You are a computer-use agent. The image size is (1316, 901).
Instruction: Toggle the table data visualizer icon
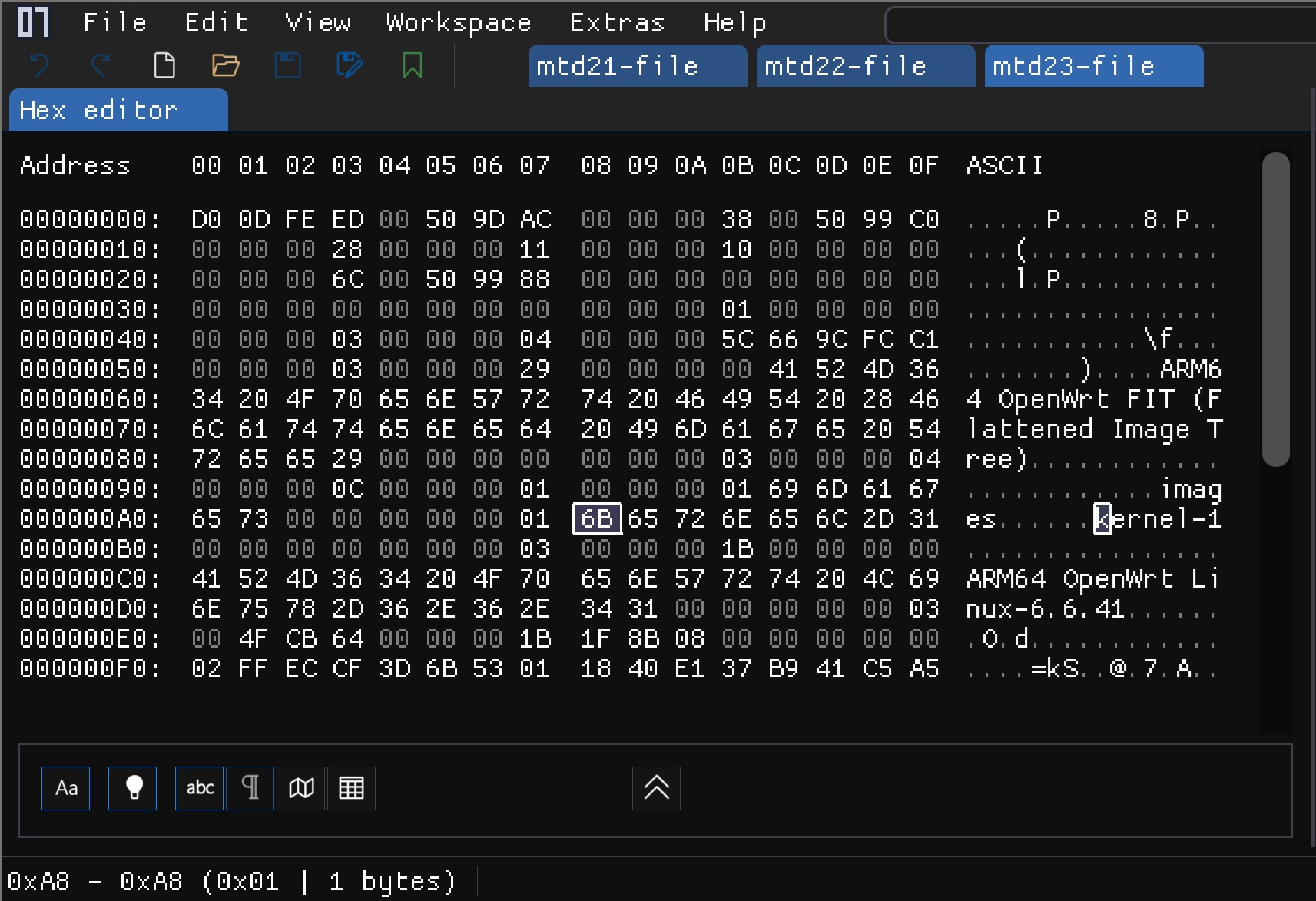pyautogui.click(x=351, y=788)
